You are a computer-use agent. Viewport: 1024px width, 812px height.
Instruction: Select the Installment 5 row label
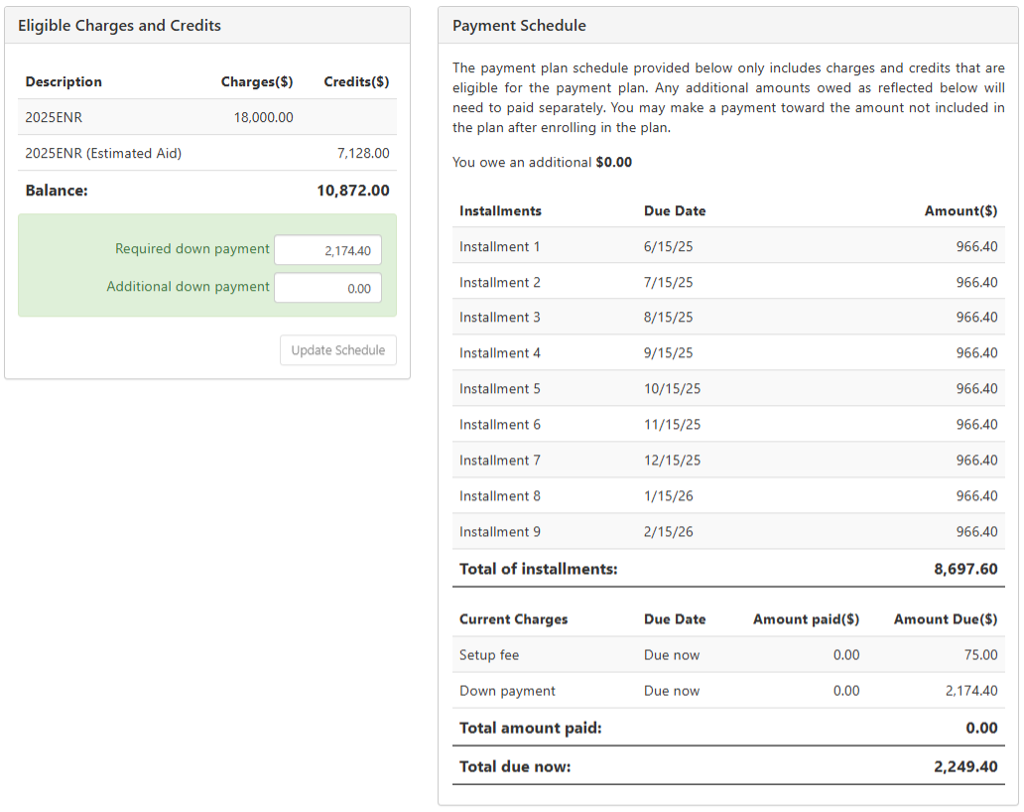point(499,389)
